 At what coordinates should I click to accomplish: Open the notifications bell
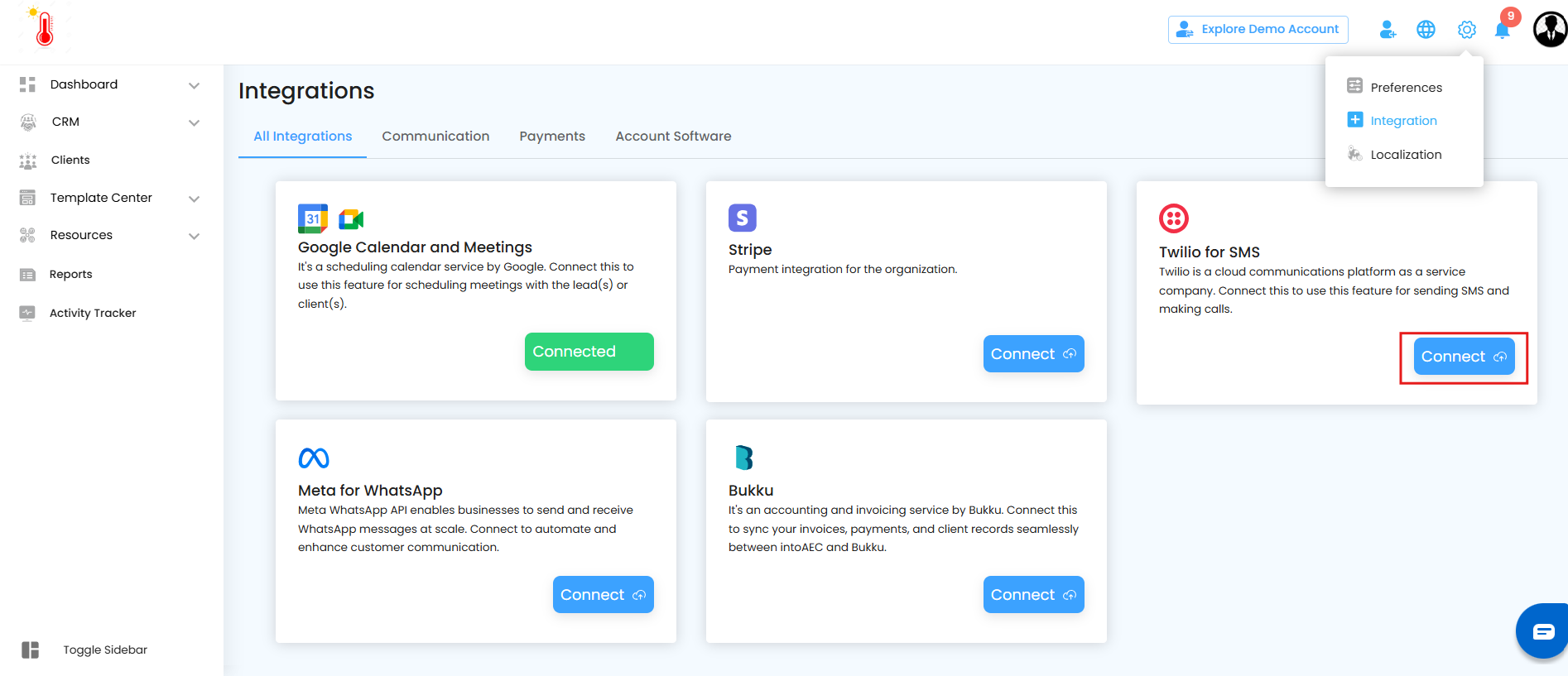1502,30
